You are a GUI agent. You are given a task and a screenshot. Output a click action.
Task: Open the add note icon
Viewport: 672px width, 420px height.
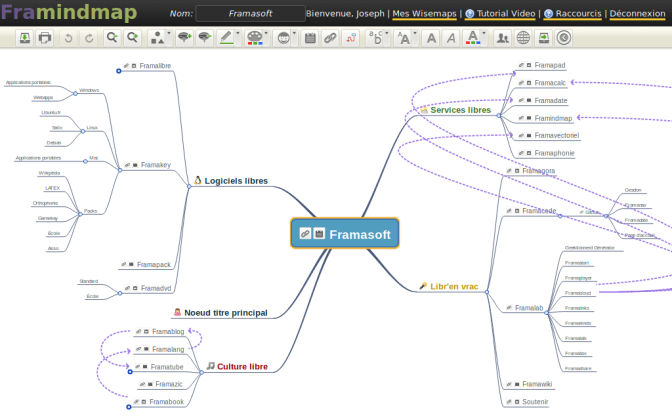pos(310,38)
